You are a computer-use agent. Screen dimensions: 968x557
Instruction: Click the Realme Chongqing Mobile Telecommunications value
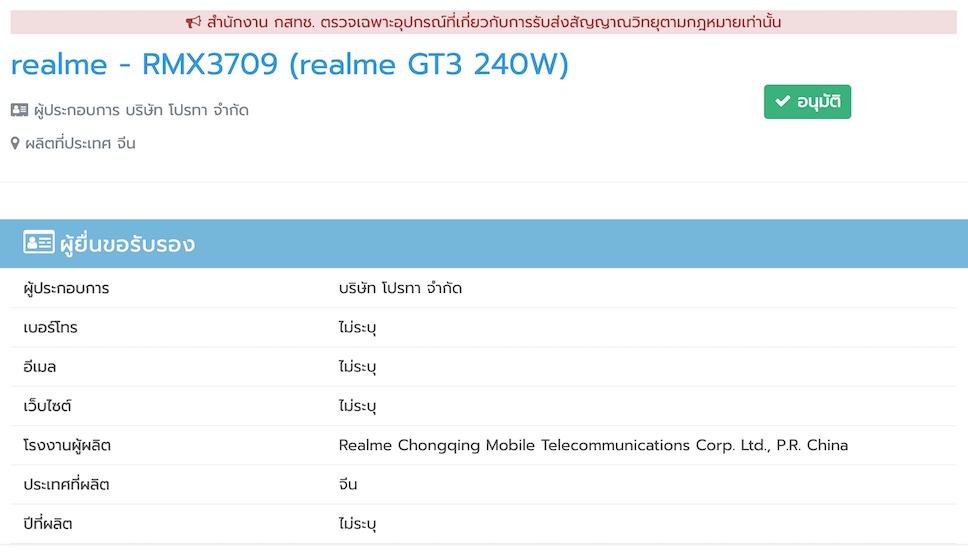pyautogui.click(x=593, y=445)
